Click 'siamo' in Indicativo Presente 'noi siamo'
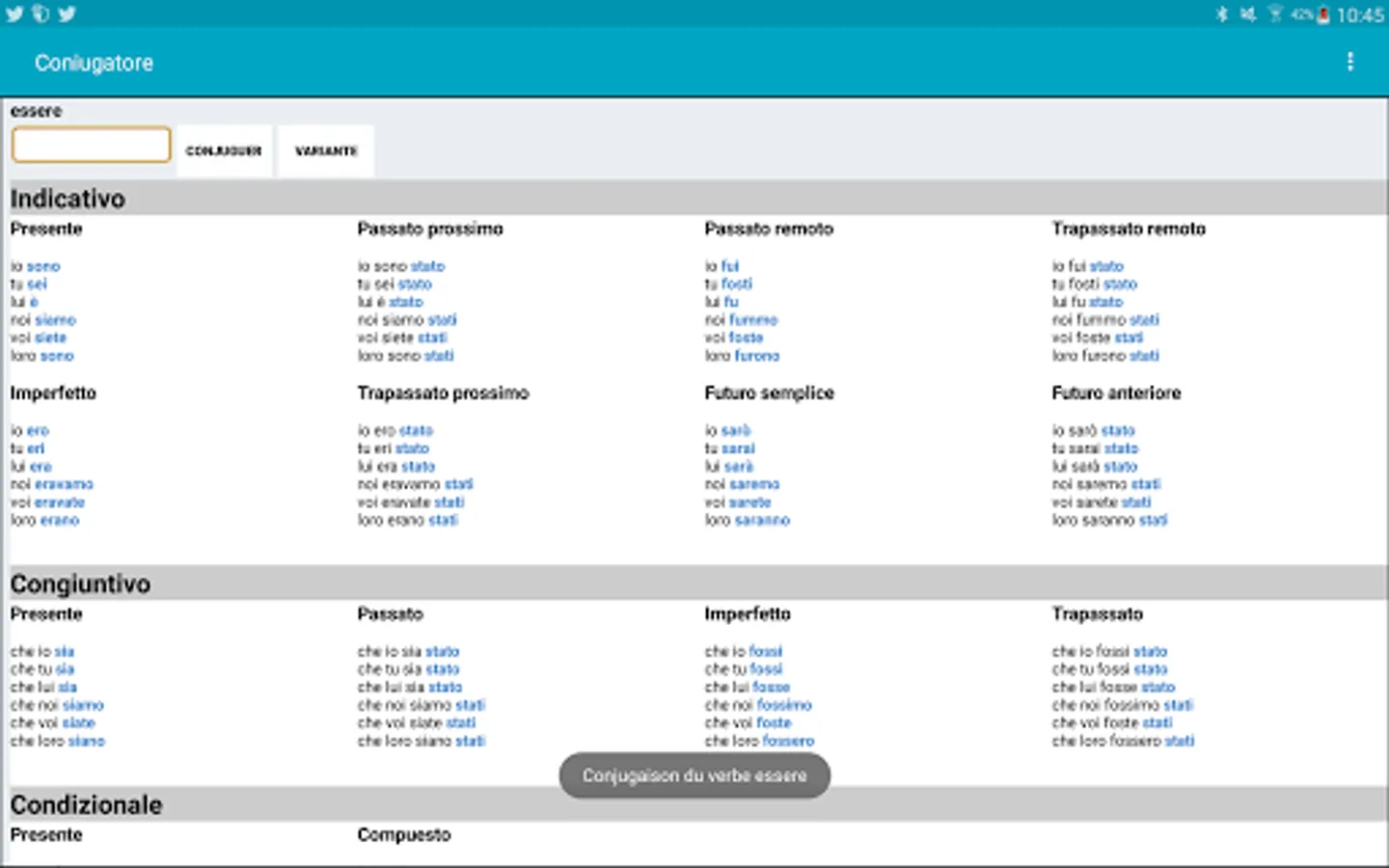 tap(55, 320)
